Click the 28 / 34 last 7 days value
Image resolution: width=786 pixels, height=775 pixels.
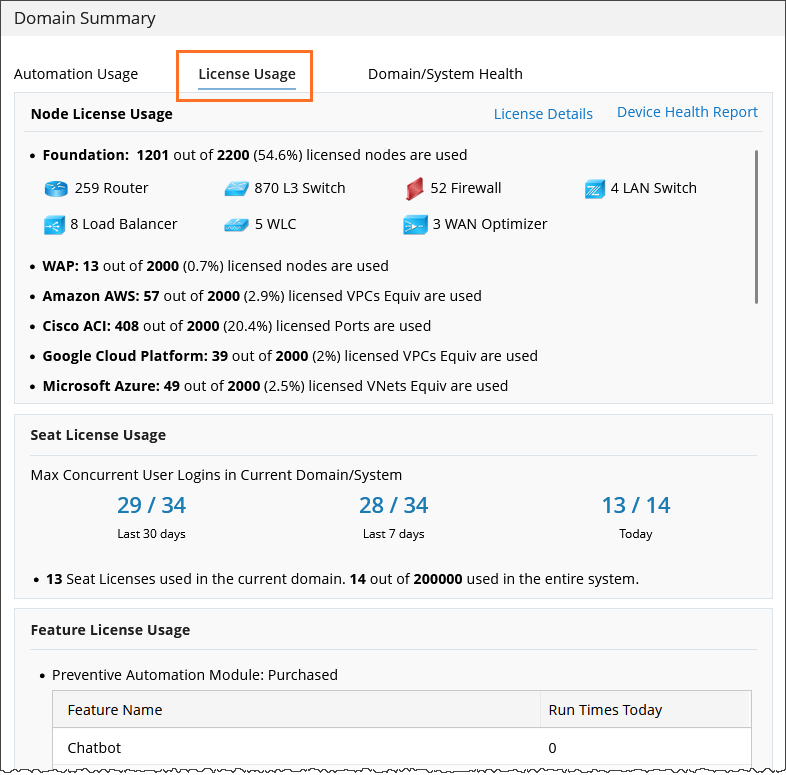pos(393,505)
